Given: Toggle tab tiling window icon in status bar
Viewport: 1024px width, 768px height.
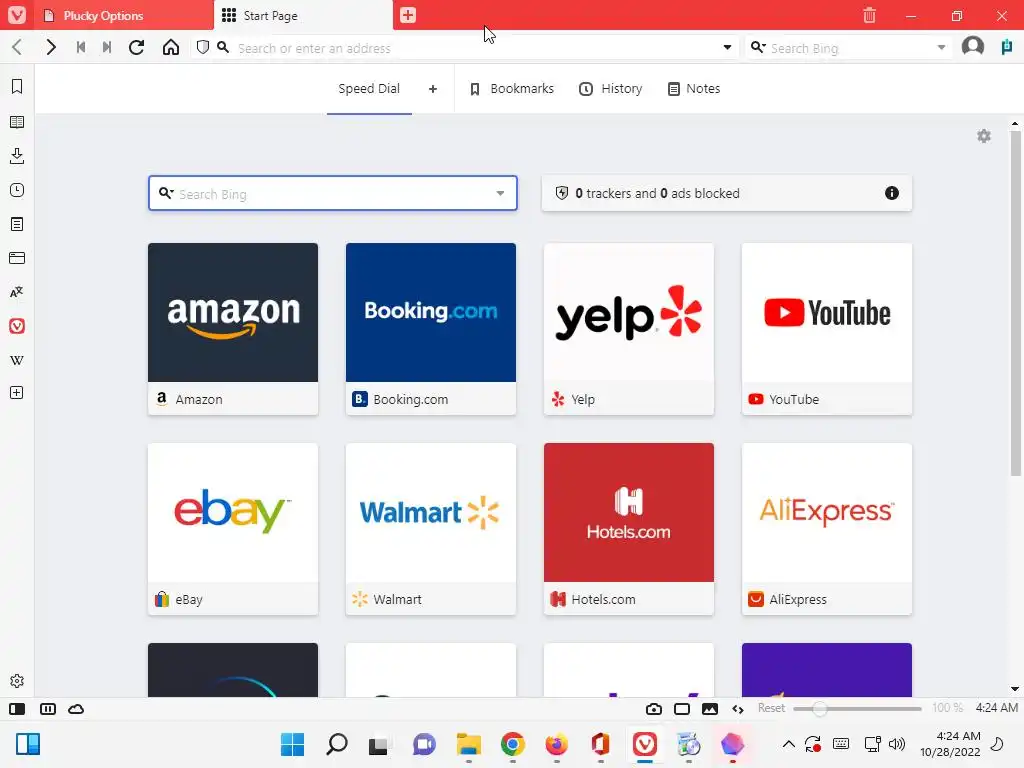Looking at the screenshot, I should (682, 709).
